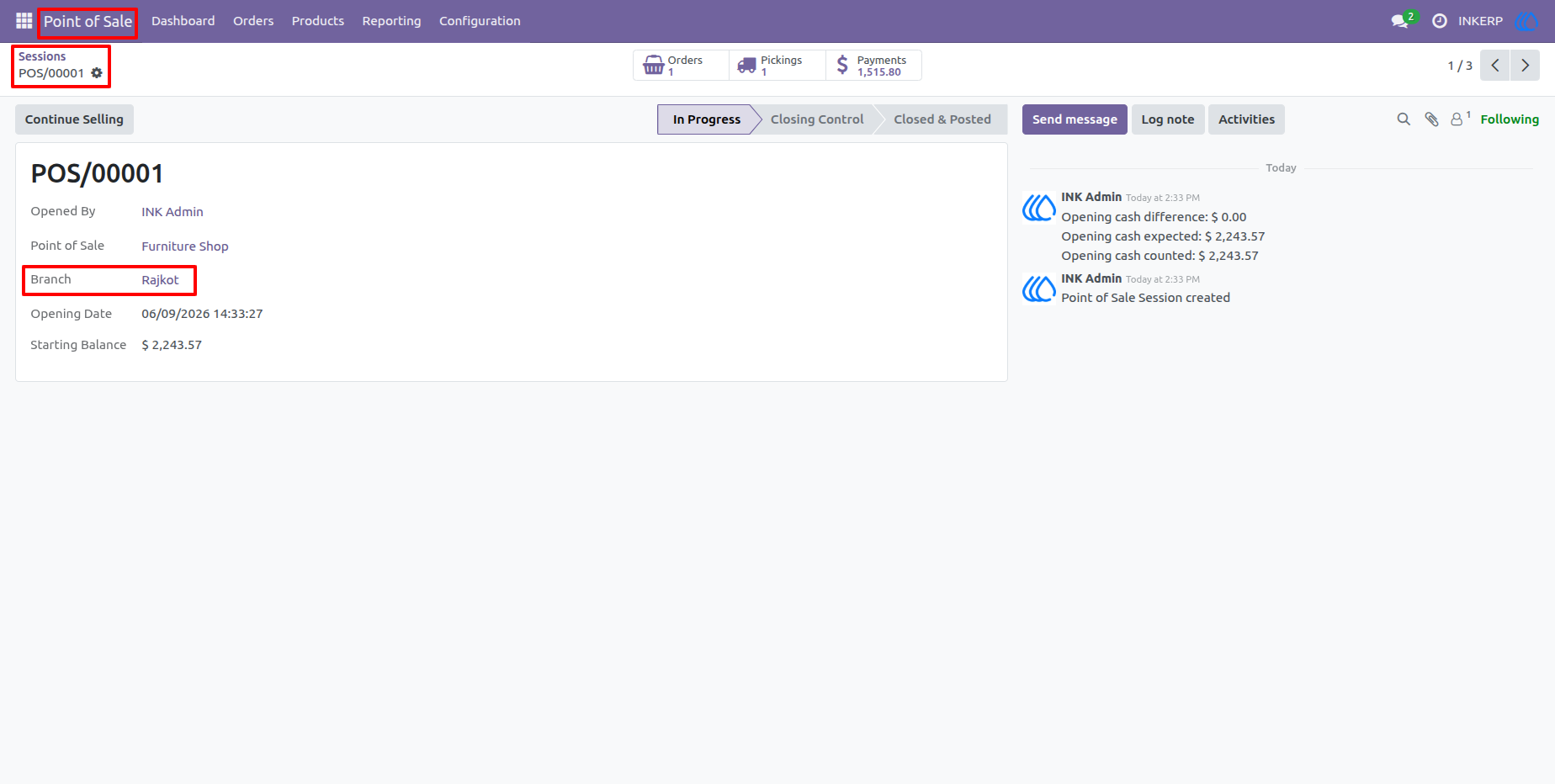
Task: Toggle the Following subscription button
Action: (1510, 119)
